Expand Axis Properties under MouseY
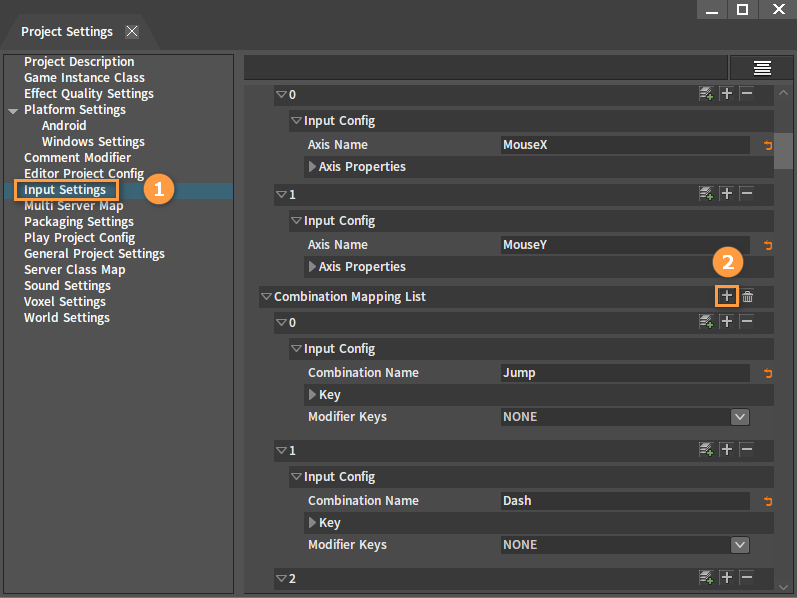 coord(312,266)
